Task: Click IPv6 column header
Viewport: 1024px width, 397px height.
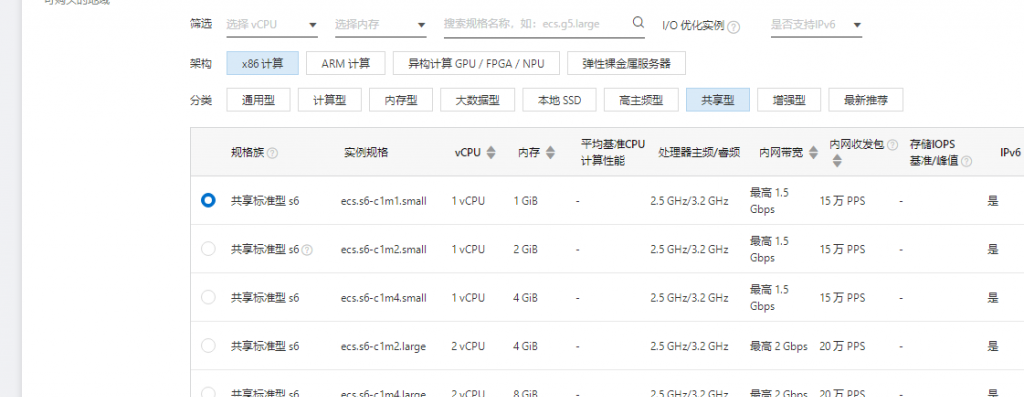Action: [1010, 153]
